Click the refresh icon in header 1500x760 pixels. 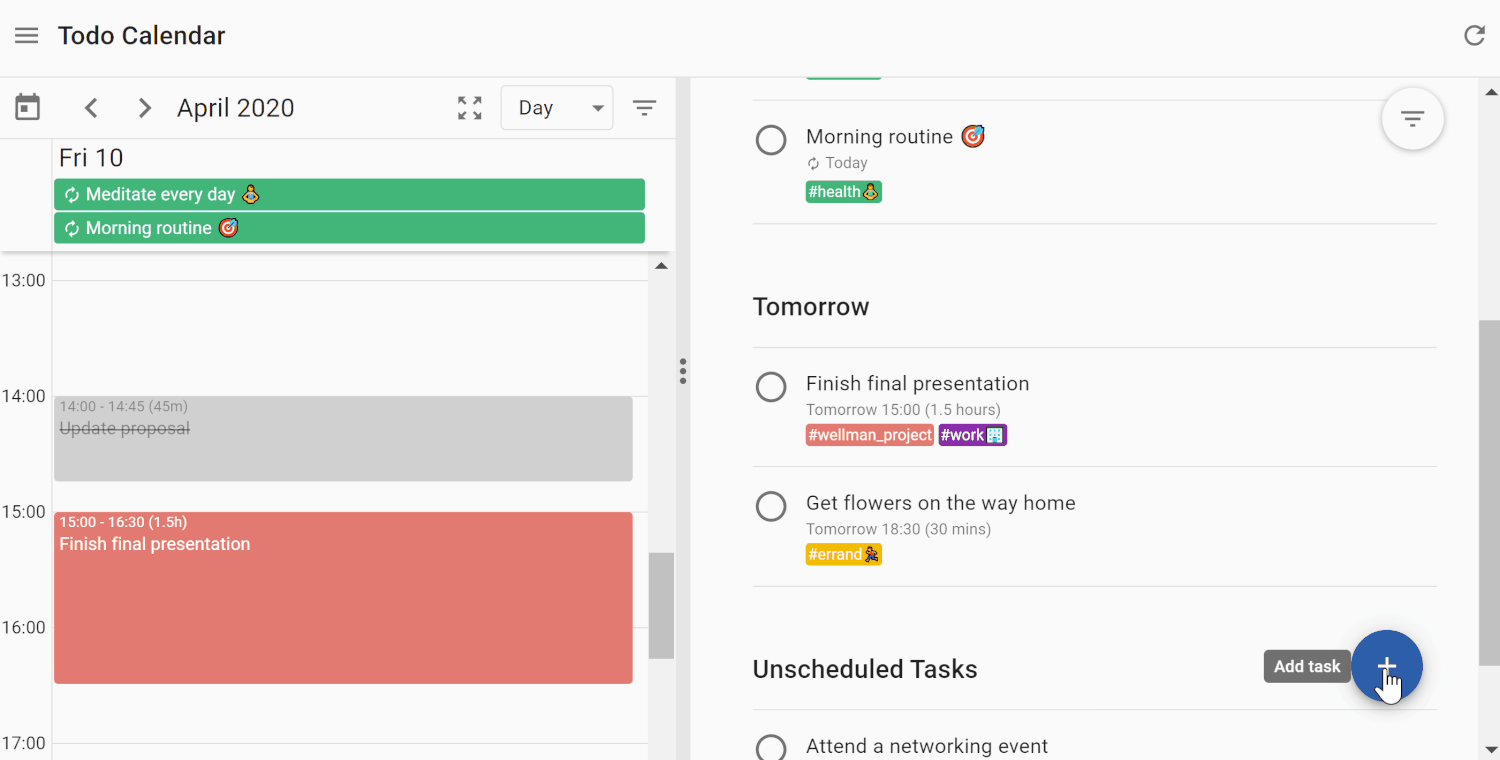click(1474, 36)
